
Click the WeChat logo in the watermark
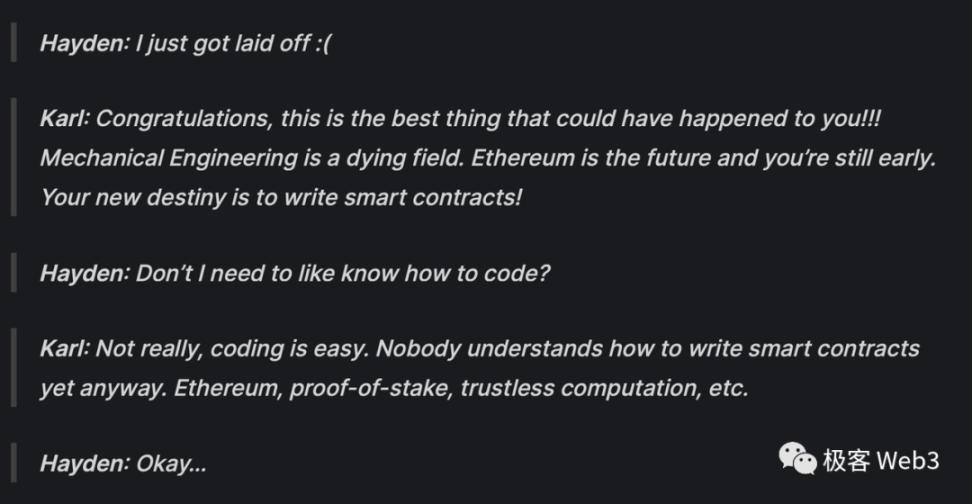pos(798,459)
